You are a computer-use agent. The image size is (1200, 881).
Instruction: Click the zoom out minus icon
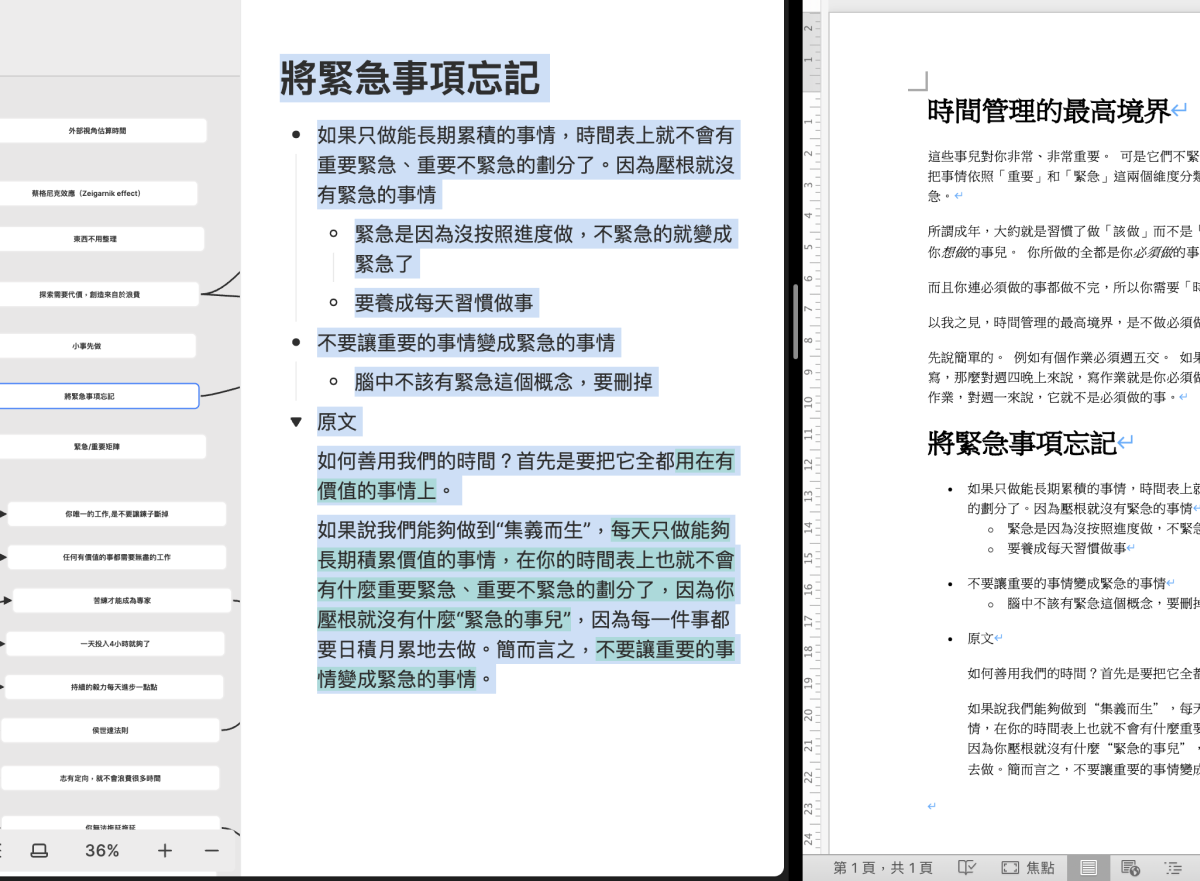pyautogui.click(x=211, y=851)
